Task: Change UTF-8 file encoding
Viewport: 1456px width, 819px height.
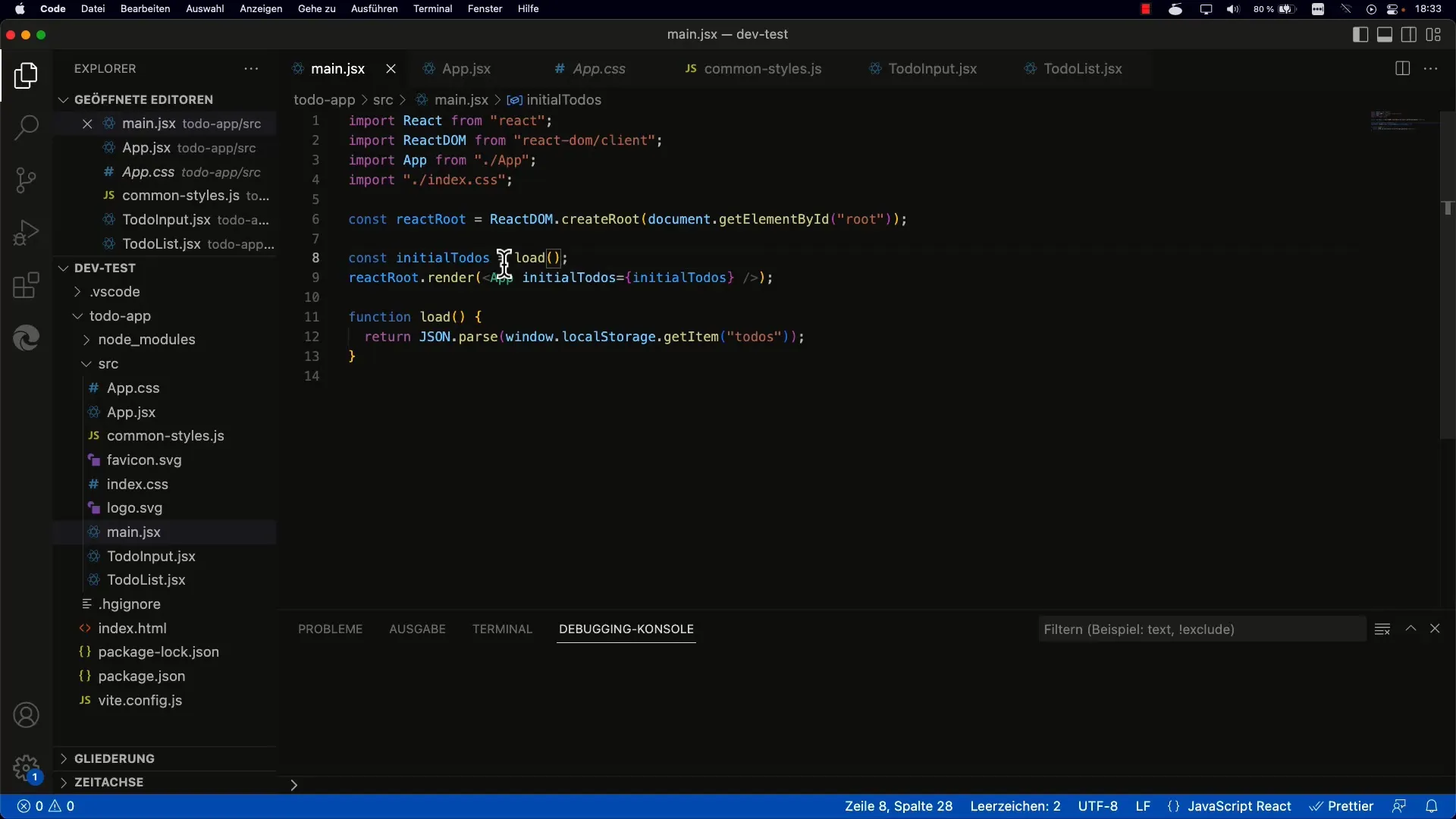Action: (x=1097, y=806)
